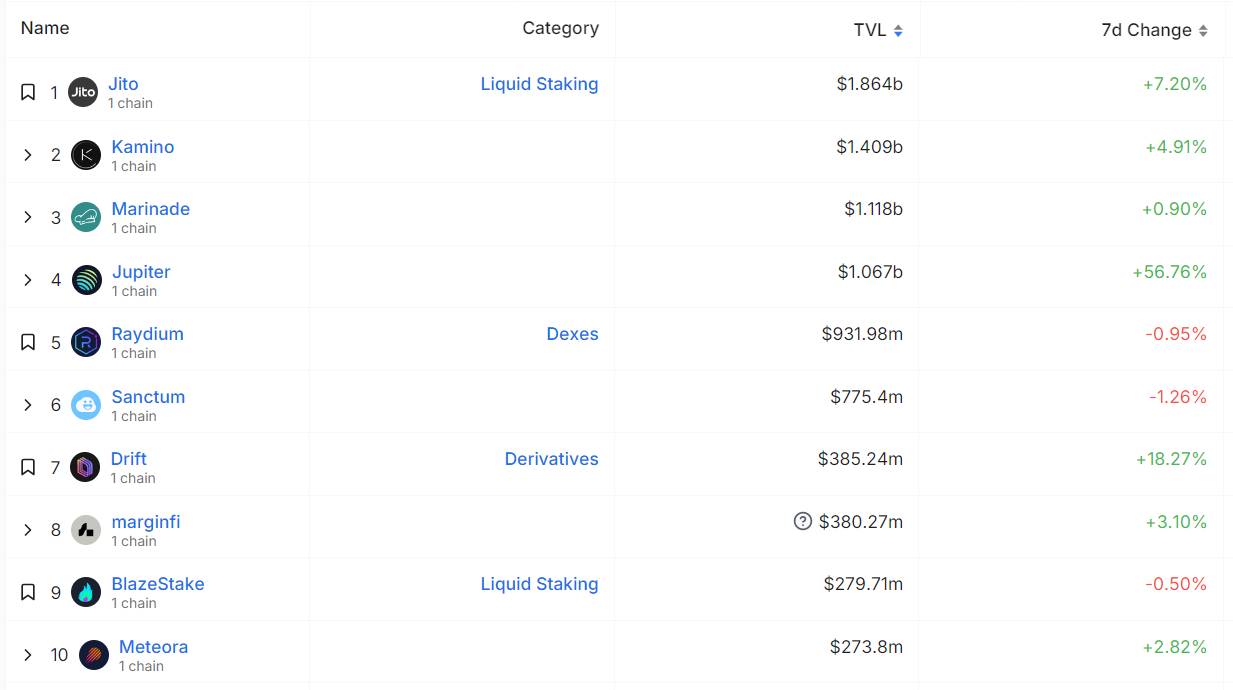Select the -0.95% change value
Viewport: 1233px width, 690px height.
tap(1176, 334)
